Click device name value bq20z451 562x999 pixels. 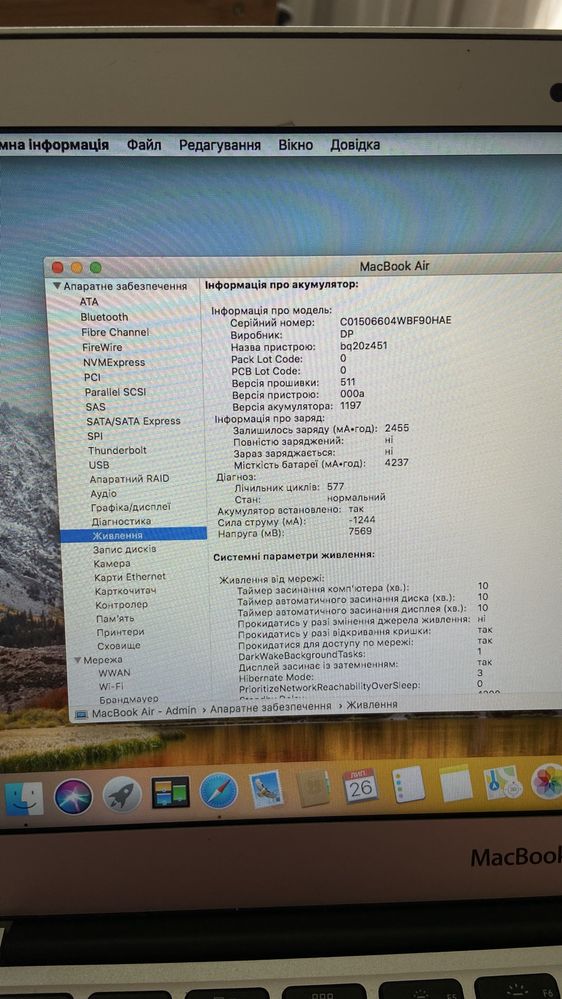click(x=364, y=346)
